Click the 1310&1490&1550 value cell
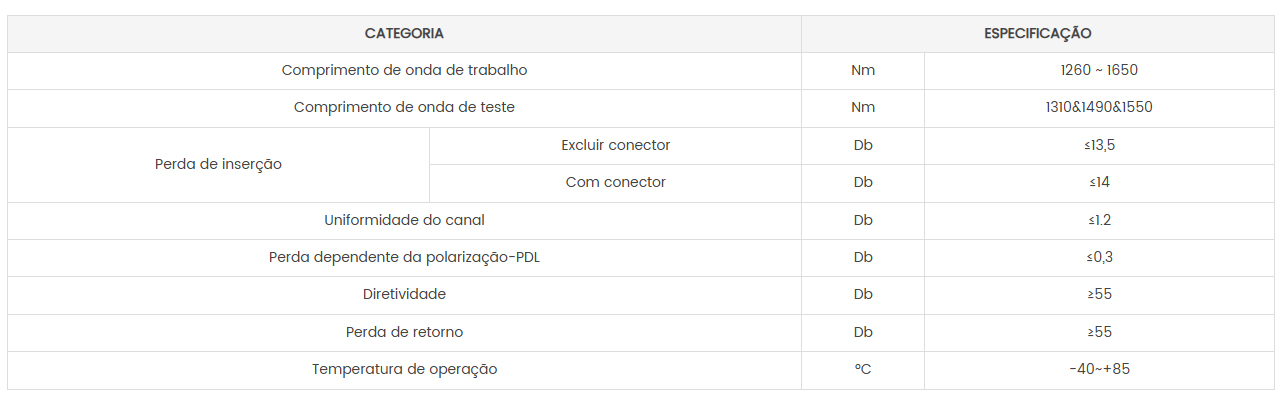Image resolution: width=1283 pixels, height=402 pixels. tap(1099, 108)
